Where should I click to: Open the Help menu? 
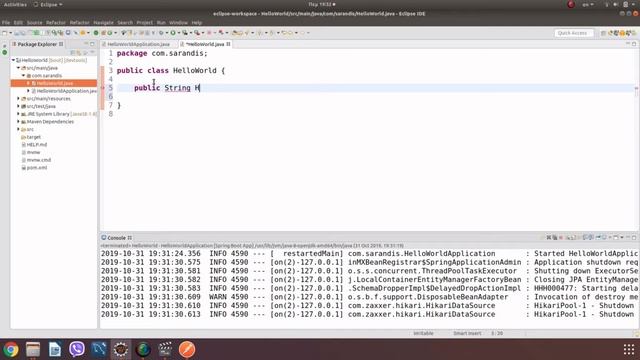(x=197, y=22)
